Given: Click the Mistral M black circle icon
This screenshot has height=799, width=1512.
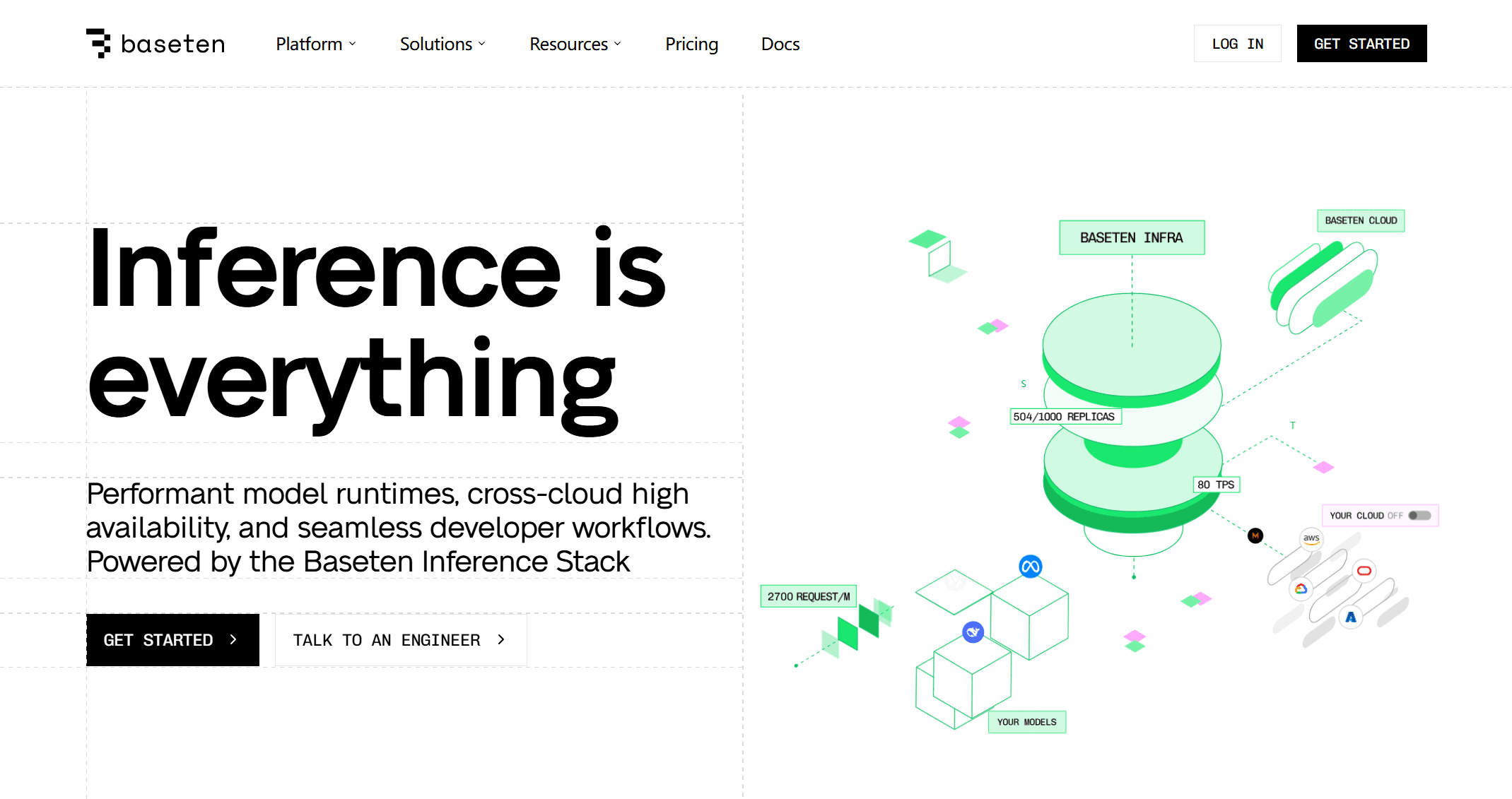Looking at the screenshot, I should 1255,535.
